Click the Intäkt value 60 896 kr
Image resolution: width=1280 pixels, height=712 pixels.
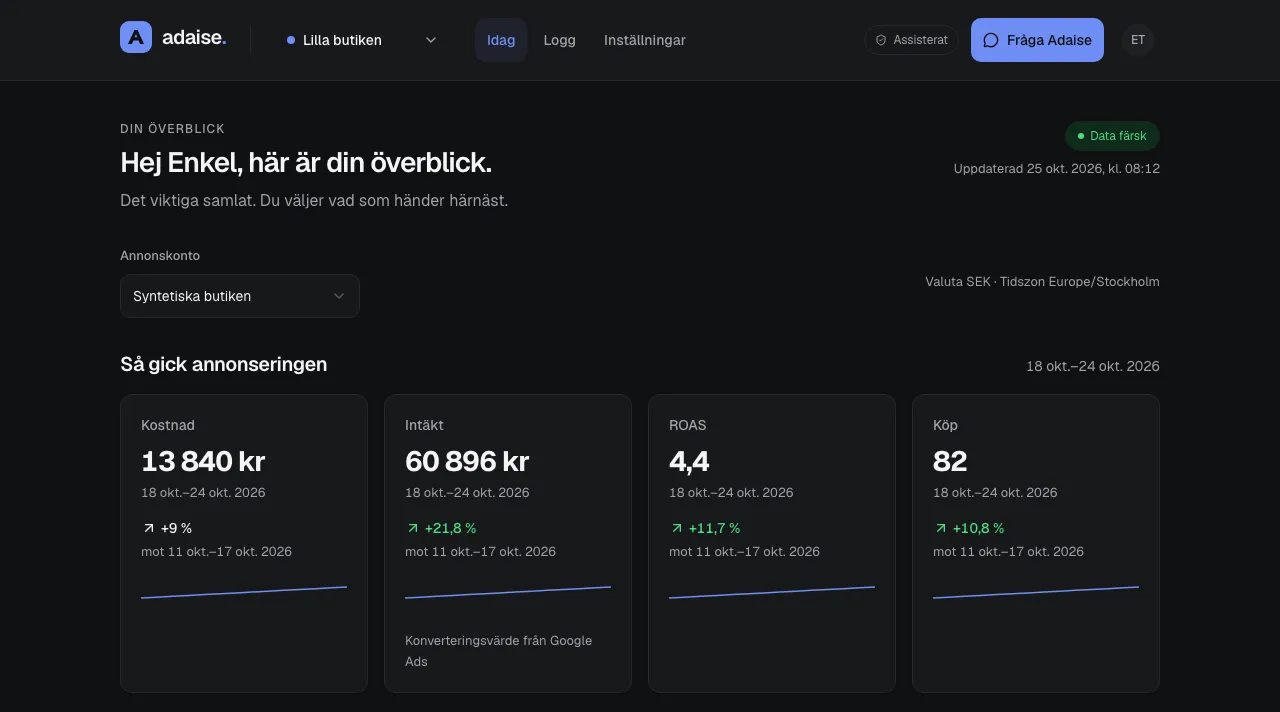pos(467,461)
